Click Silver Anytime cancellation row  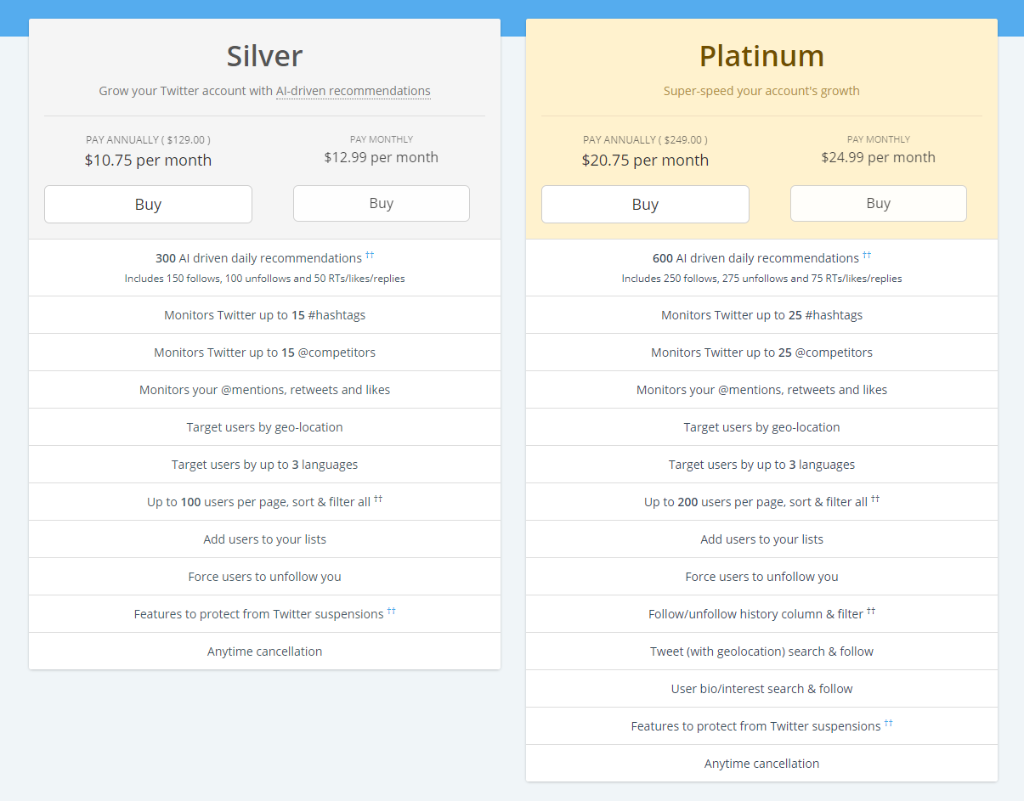point(264,652)
